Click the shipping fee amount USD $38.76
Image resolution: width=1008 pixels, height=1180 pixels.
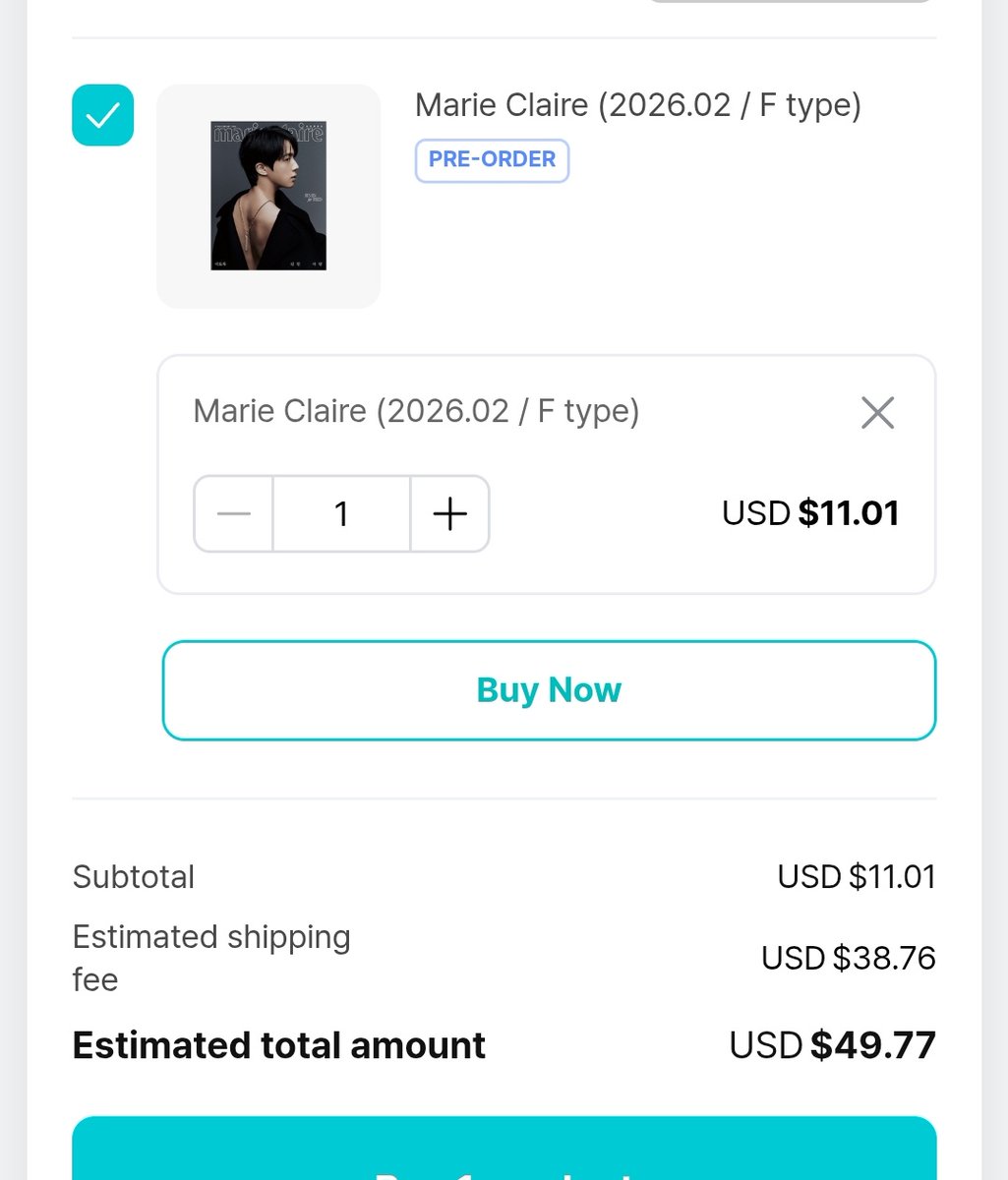point(848,958)
